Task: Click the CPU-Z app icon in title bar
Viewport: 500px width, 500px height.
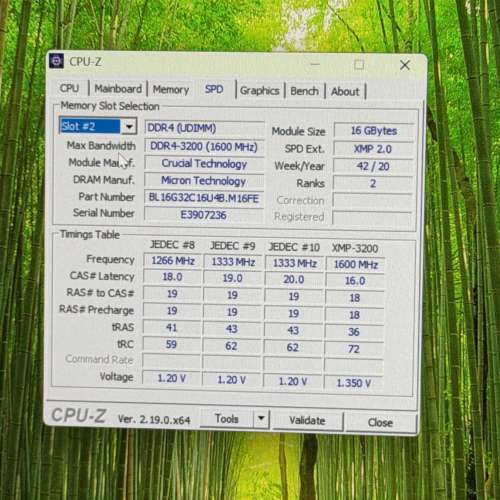Action: tap(56, 61)
